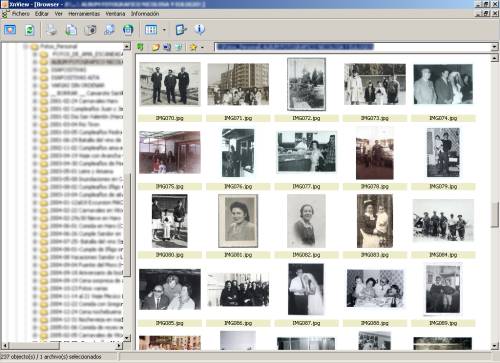This screenshot has width=500, height=363.
Task: Open the Ventana menu
Action: pyautogui.click(x=115, y=14)
